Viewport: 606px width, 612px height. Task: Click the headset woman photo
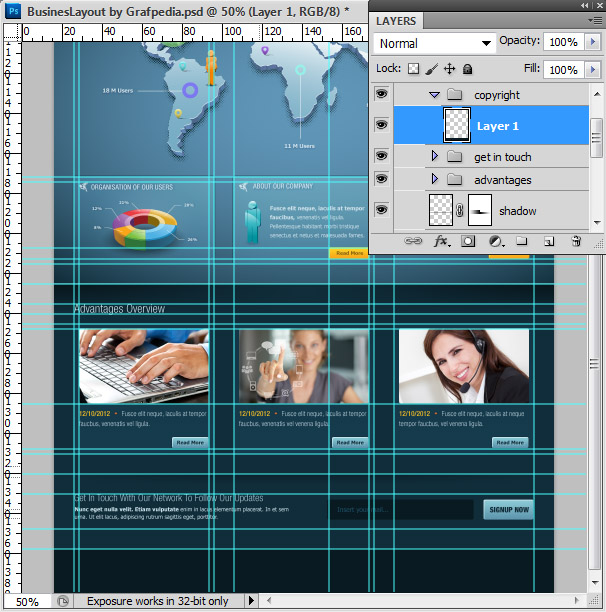464,366
